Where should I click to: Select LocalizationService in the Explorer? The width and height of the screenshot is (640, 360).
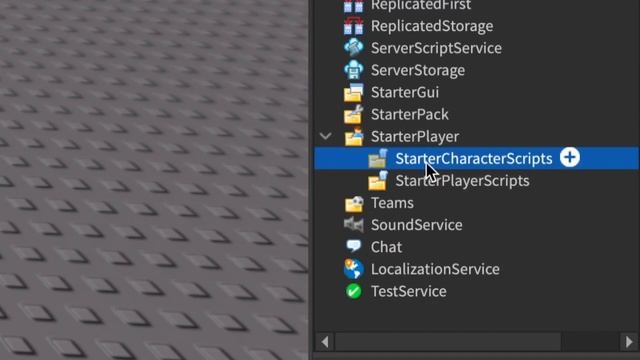(435, 269)
